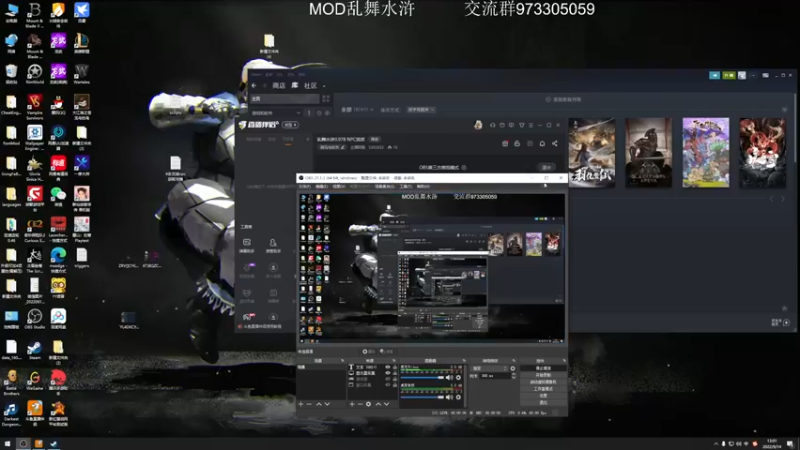Open OBS Settings button in controls

coord(543,395)
